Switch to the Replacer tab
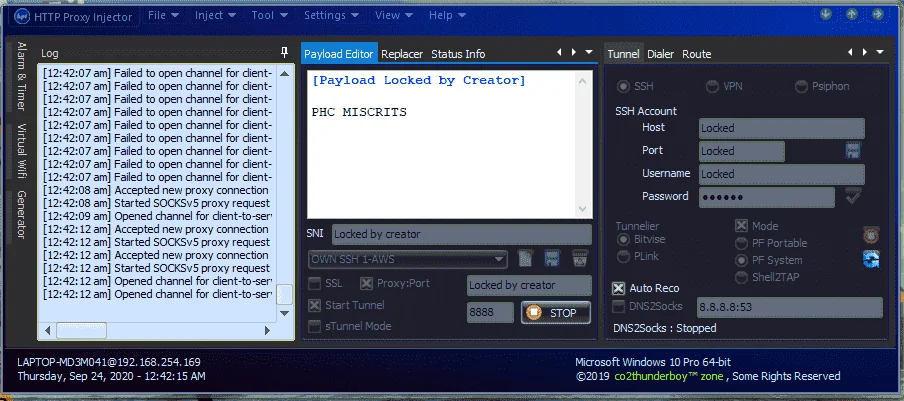Image resolution: width=904 pixels, height=401 pixels. pos(402,54)
